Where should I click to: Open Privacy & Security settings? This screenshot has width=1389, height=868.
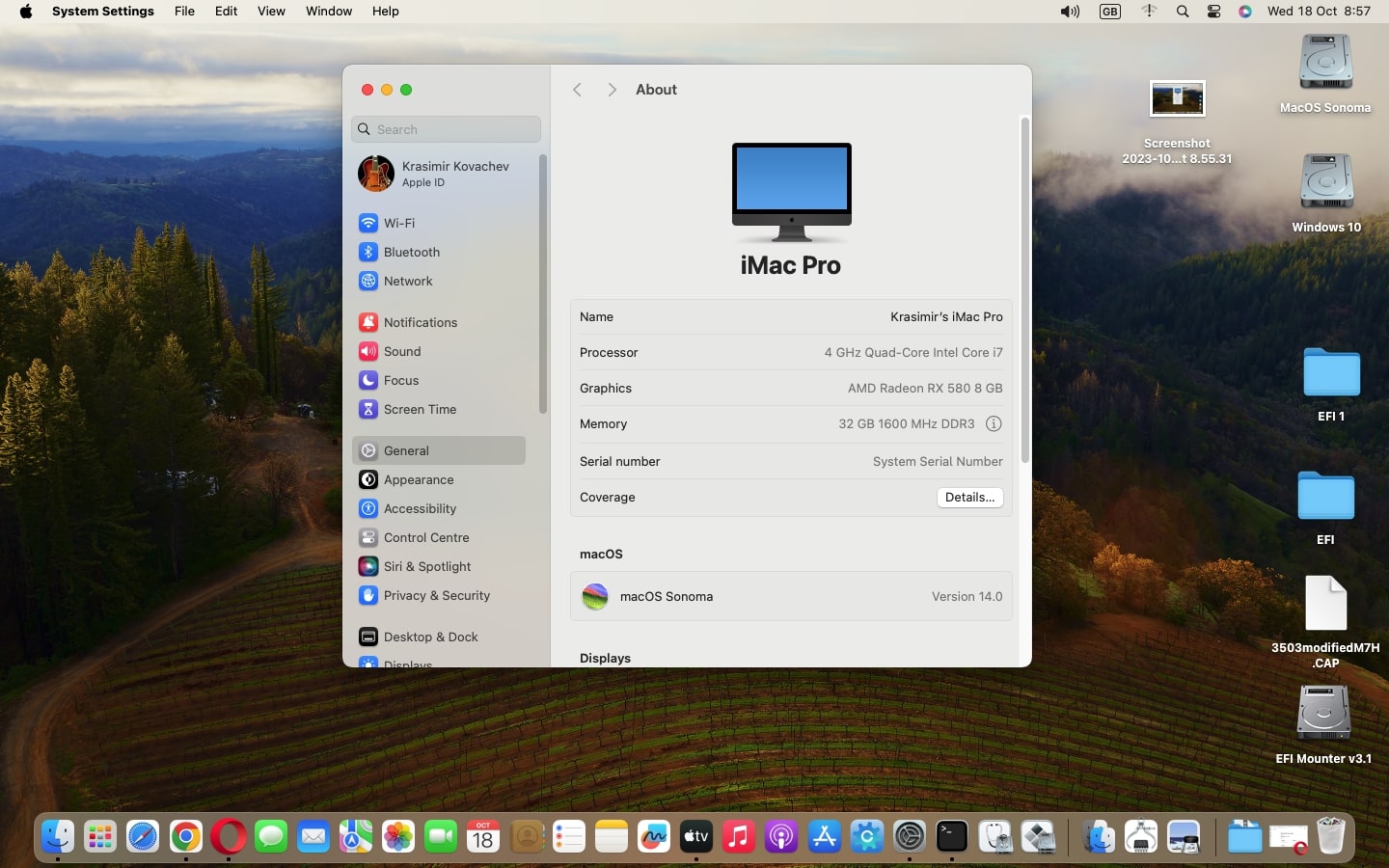click(x=439, y=595)
